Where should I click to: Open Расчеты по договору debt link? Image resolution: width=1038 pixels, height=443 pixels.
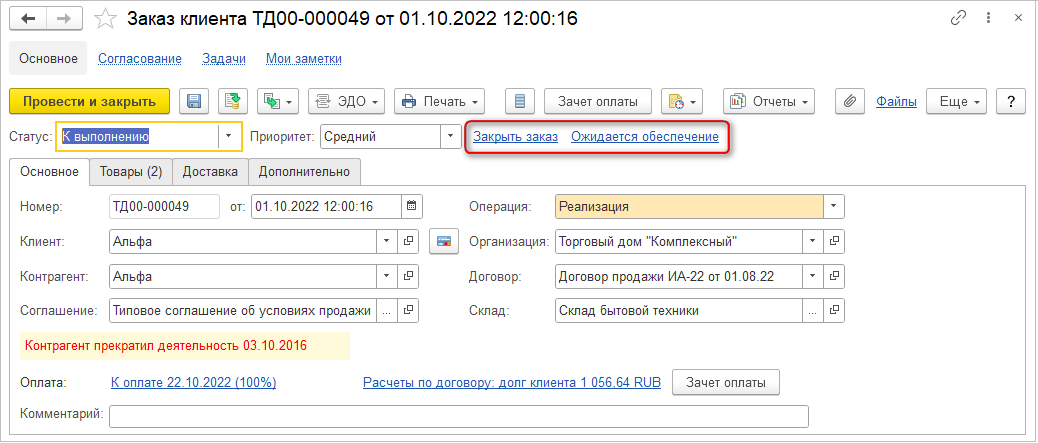point(512,383)
